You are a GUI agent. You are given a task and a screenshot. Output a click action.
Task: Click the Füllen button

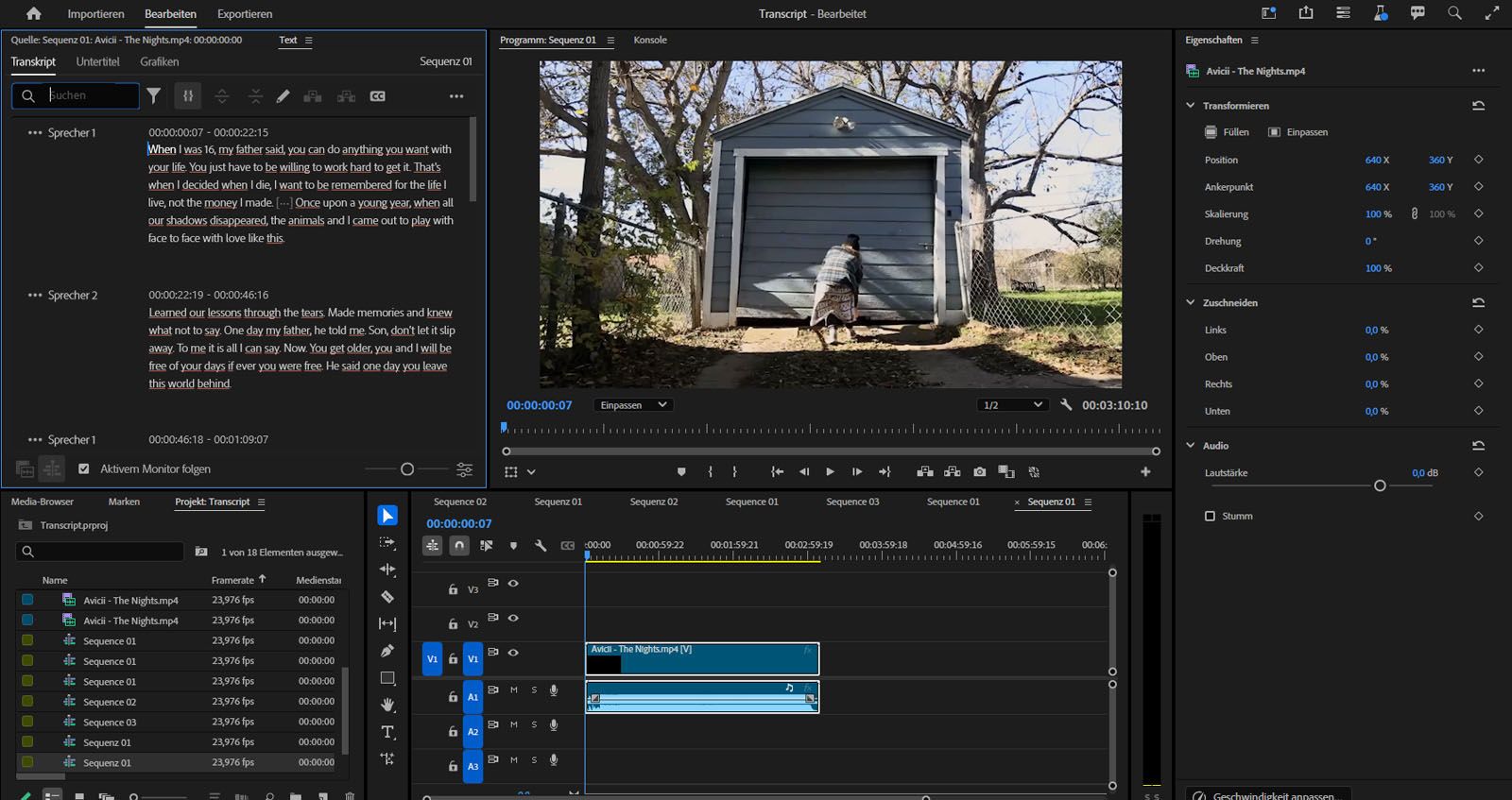click(x=1227, y=132)
